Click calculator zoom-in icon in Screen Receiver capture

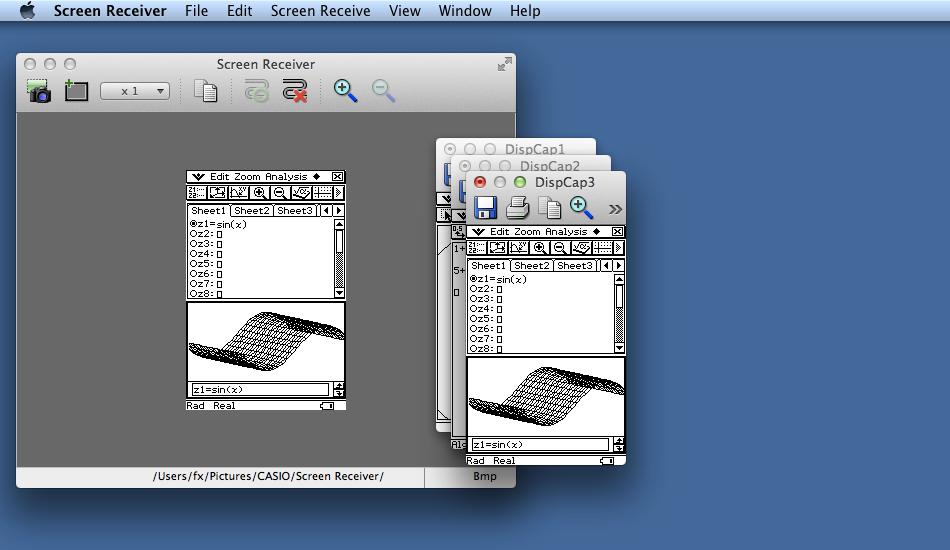click(x=259, y=193)
